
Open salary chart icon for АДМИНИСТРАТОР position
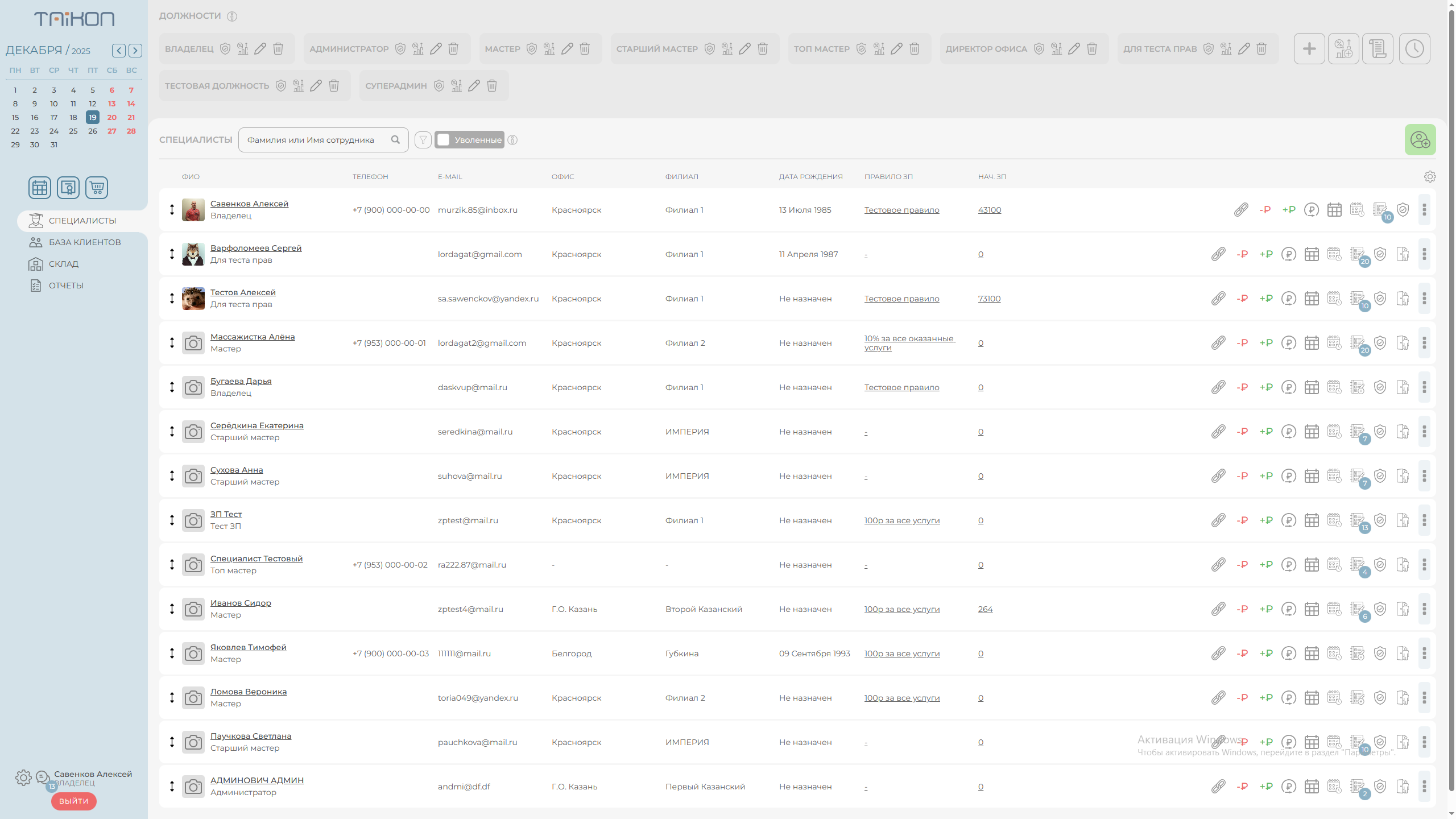click(x=418, y=49)
